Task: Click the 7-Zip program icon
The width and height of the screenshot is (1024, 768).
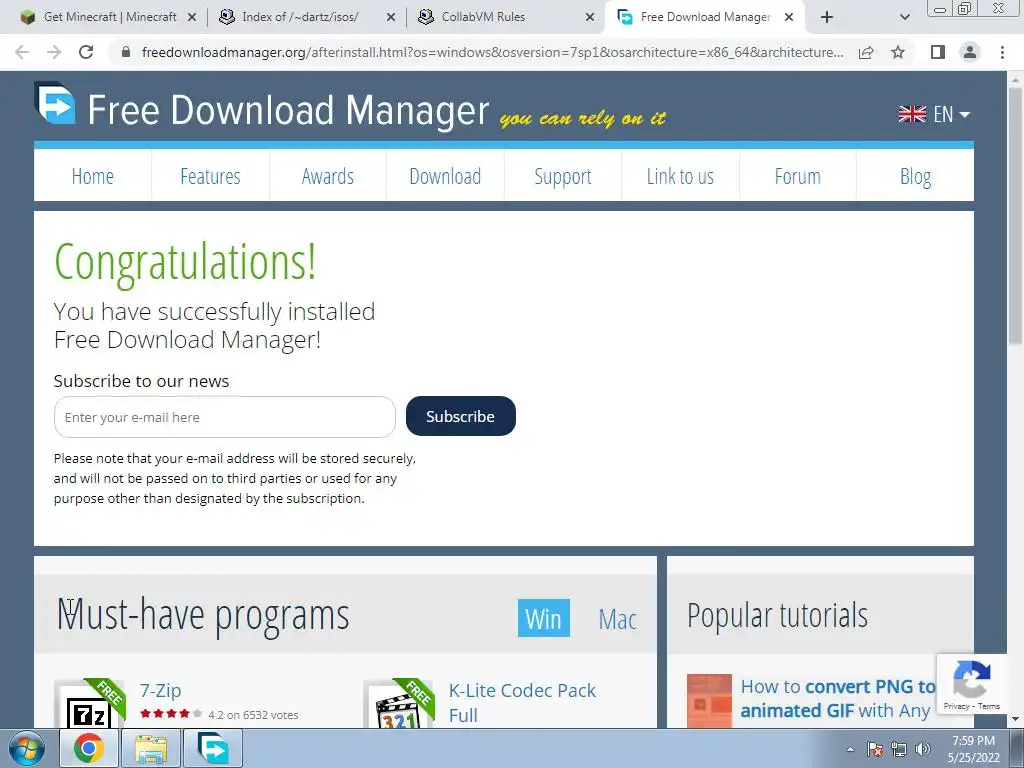Action: [x=89, y=704]
